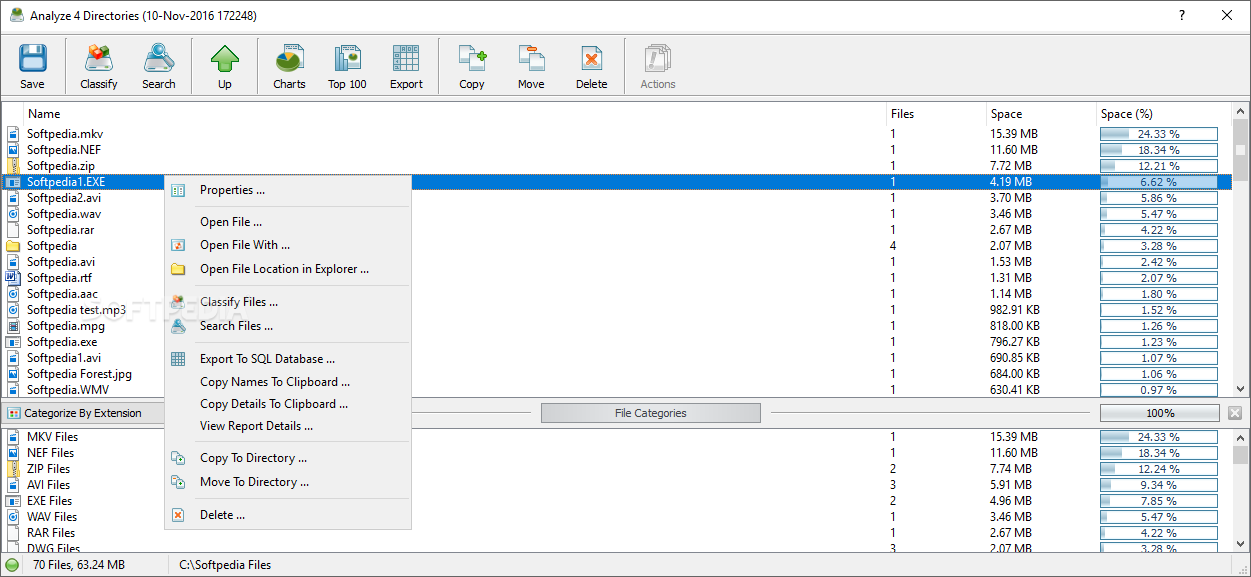Click the 70 Files, 63.24 MB status text
This screenshot has height=577, width=1251.
click(x=79, y=565)
